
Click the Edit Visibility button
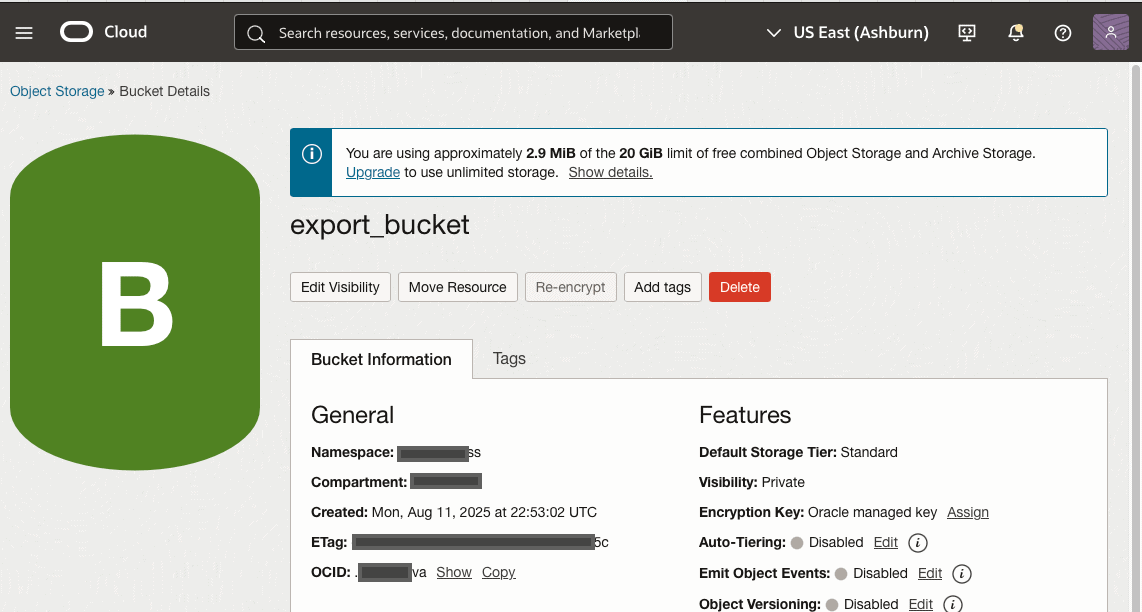340,287
